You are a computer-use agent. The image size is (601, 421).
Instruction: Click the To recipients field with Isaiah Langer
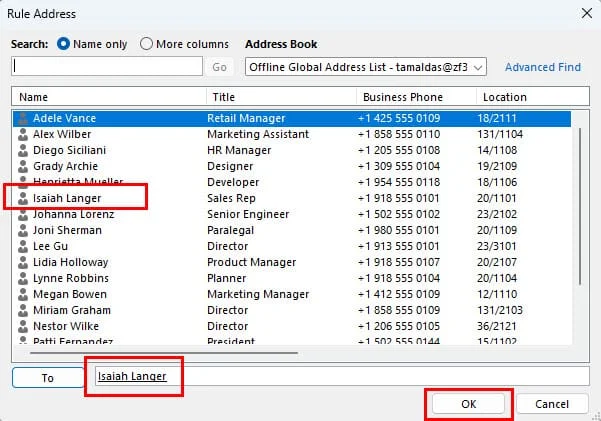(342, 377)
